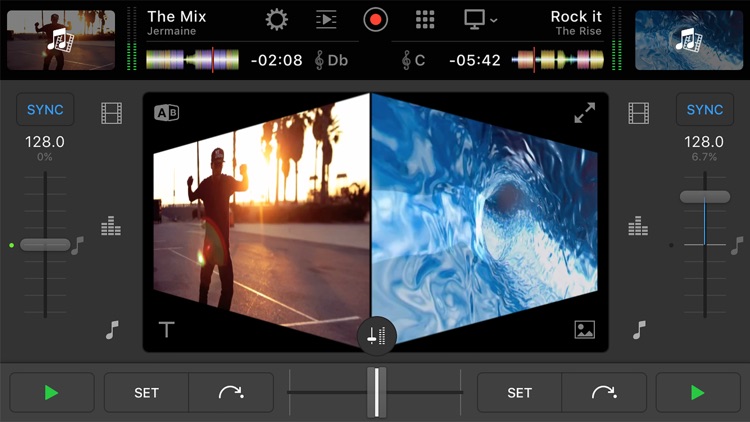Click the right deck waveform overview
Image resolution: width=750 pixels, height=422 pixels.
click(x=558, y=60)
